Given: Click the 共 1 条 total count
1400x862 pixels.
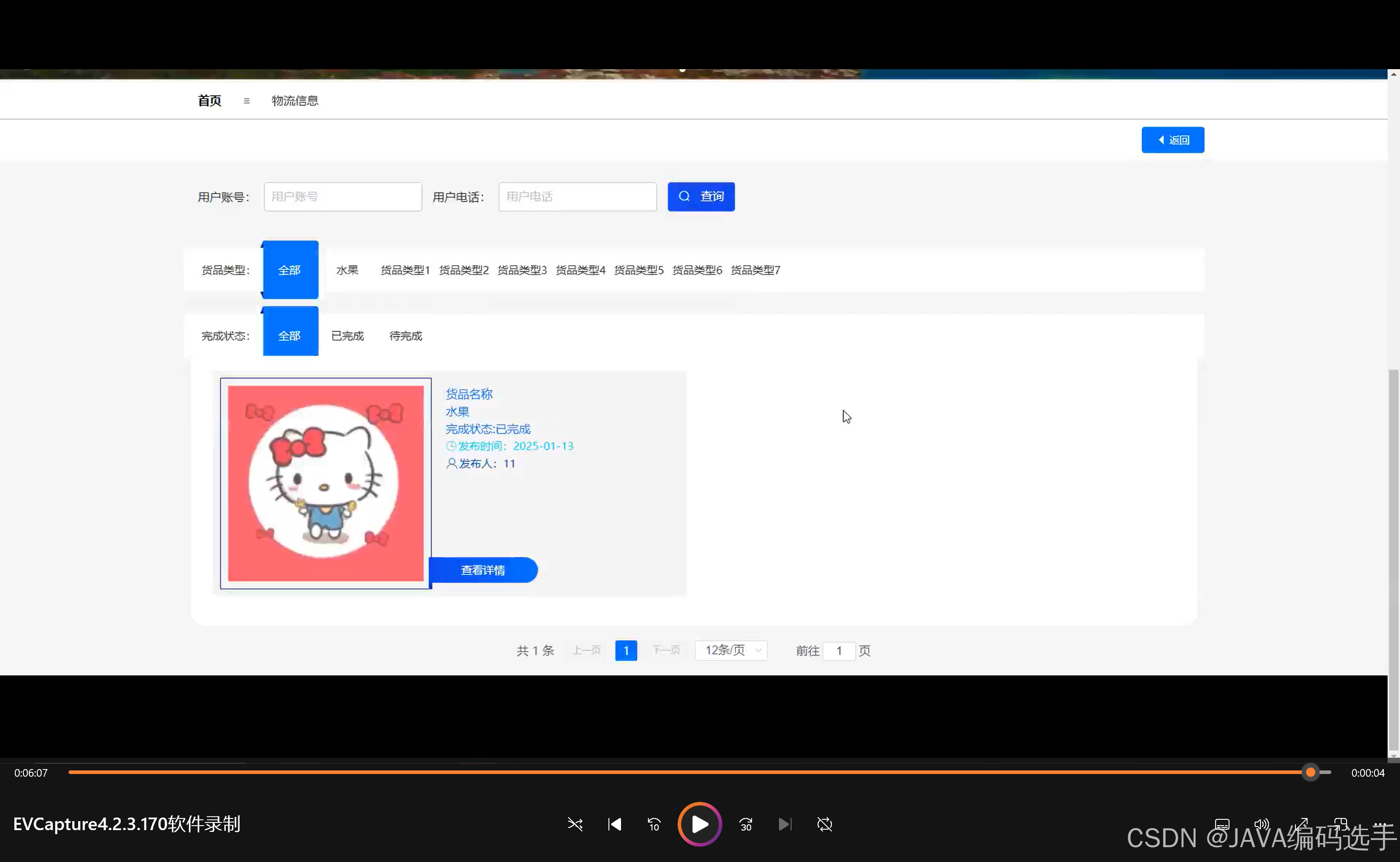Looking at the screenshot, I should click(x=535, y=651).
